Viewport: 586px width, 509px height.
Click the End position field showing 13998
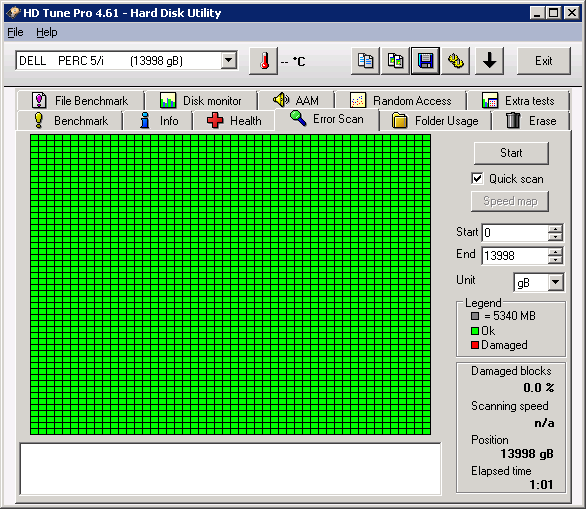(x=515, y=256)
